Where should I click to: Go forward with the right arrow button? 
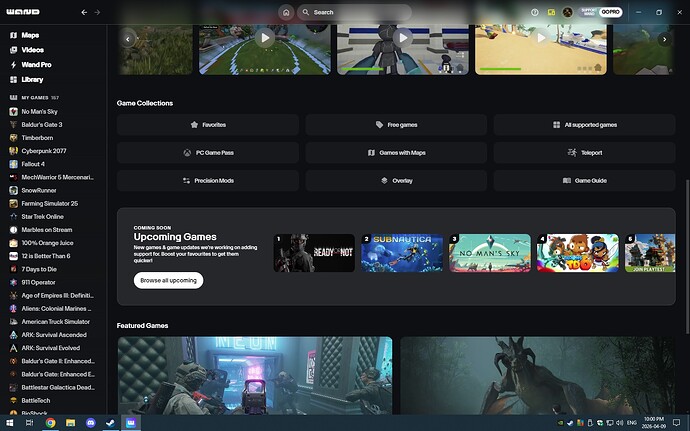pos(97,12)
